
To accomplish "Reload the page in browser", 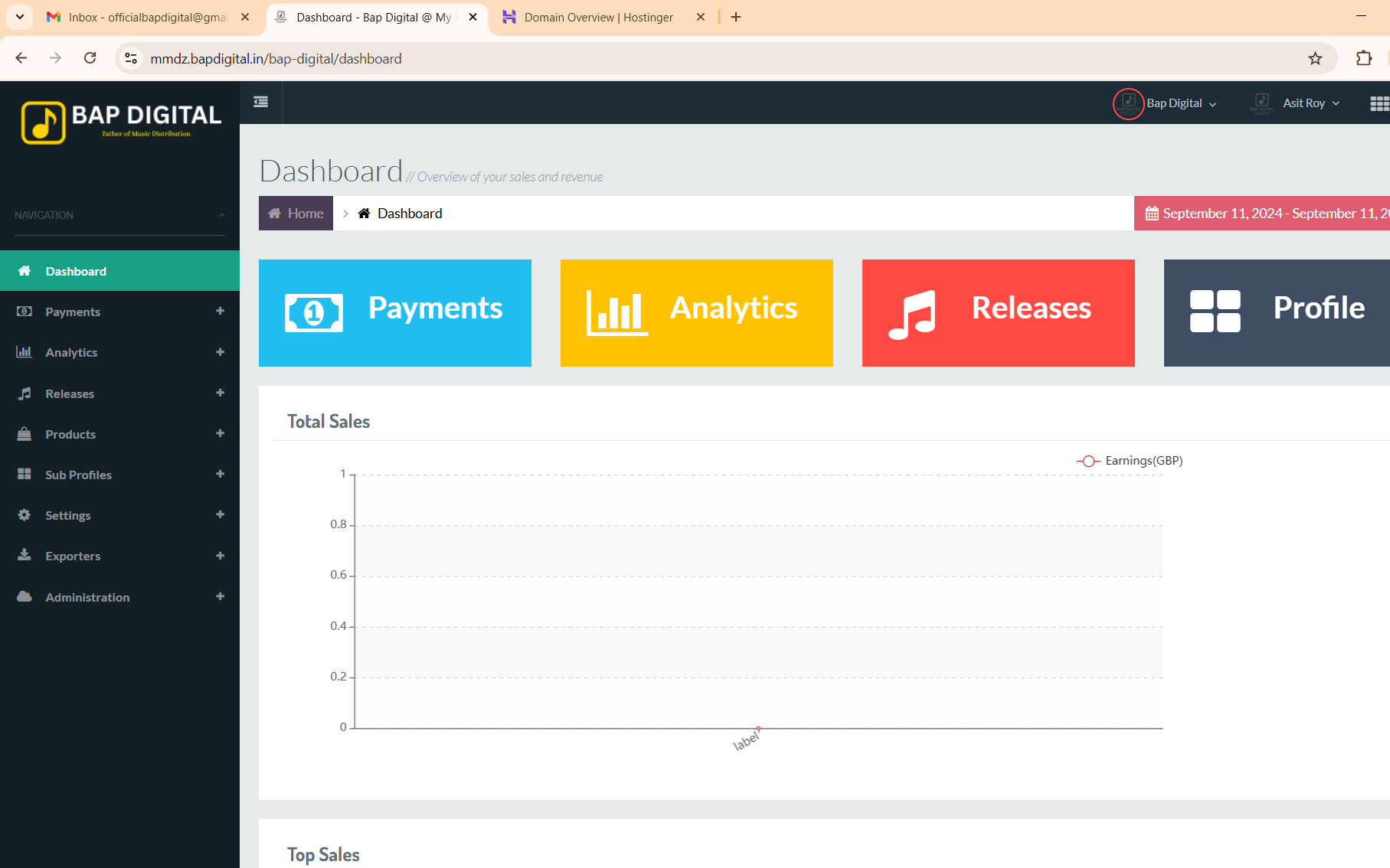I will 90,58.
